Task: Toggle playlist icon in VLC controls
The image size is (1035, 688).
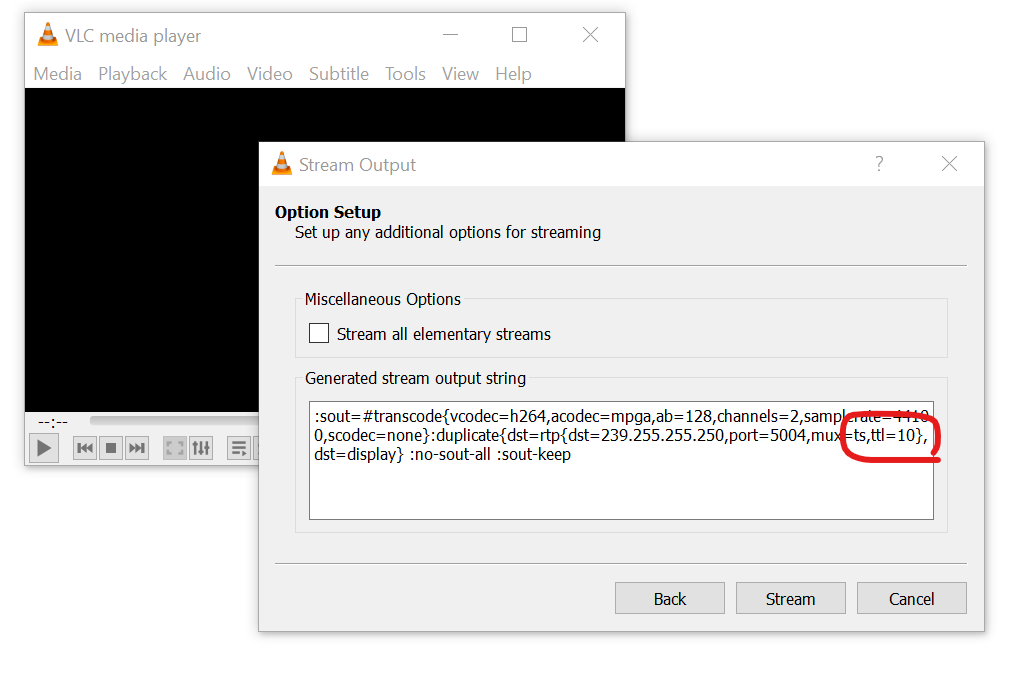Action: point(239,448)
